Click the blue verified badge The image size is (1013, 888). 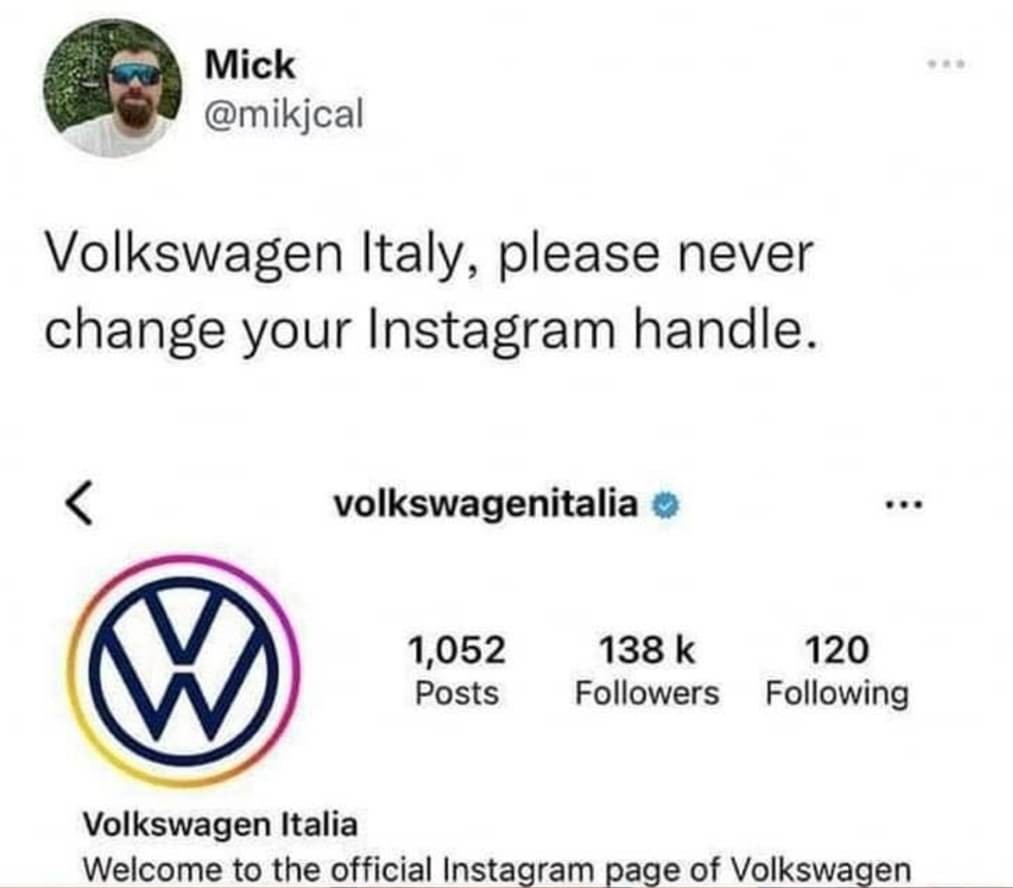click(665, 506)
